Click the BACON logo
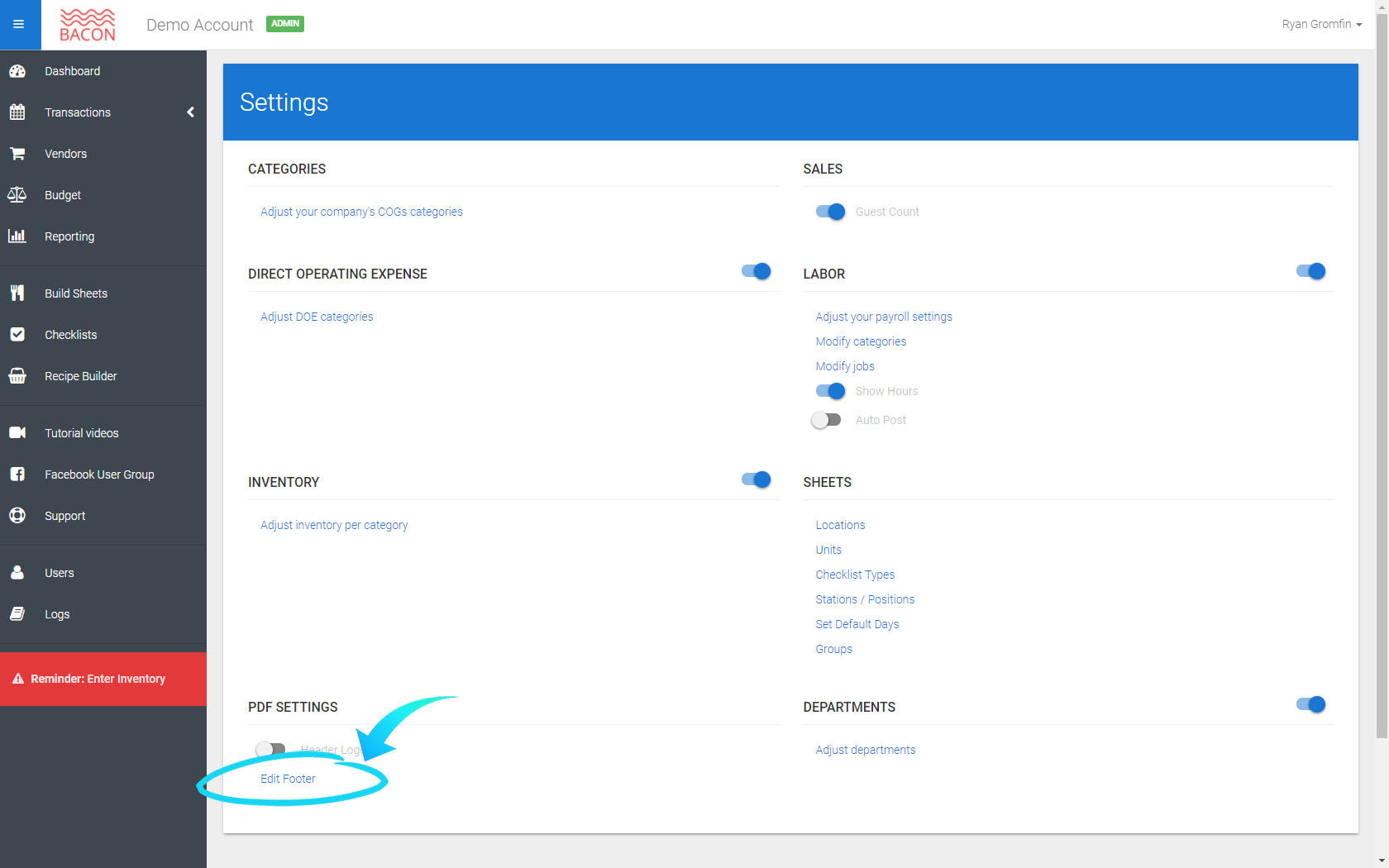 pos(87,25)
